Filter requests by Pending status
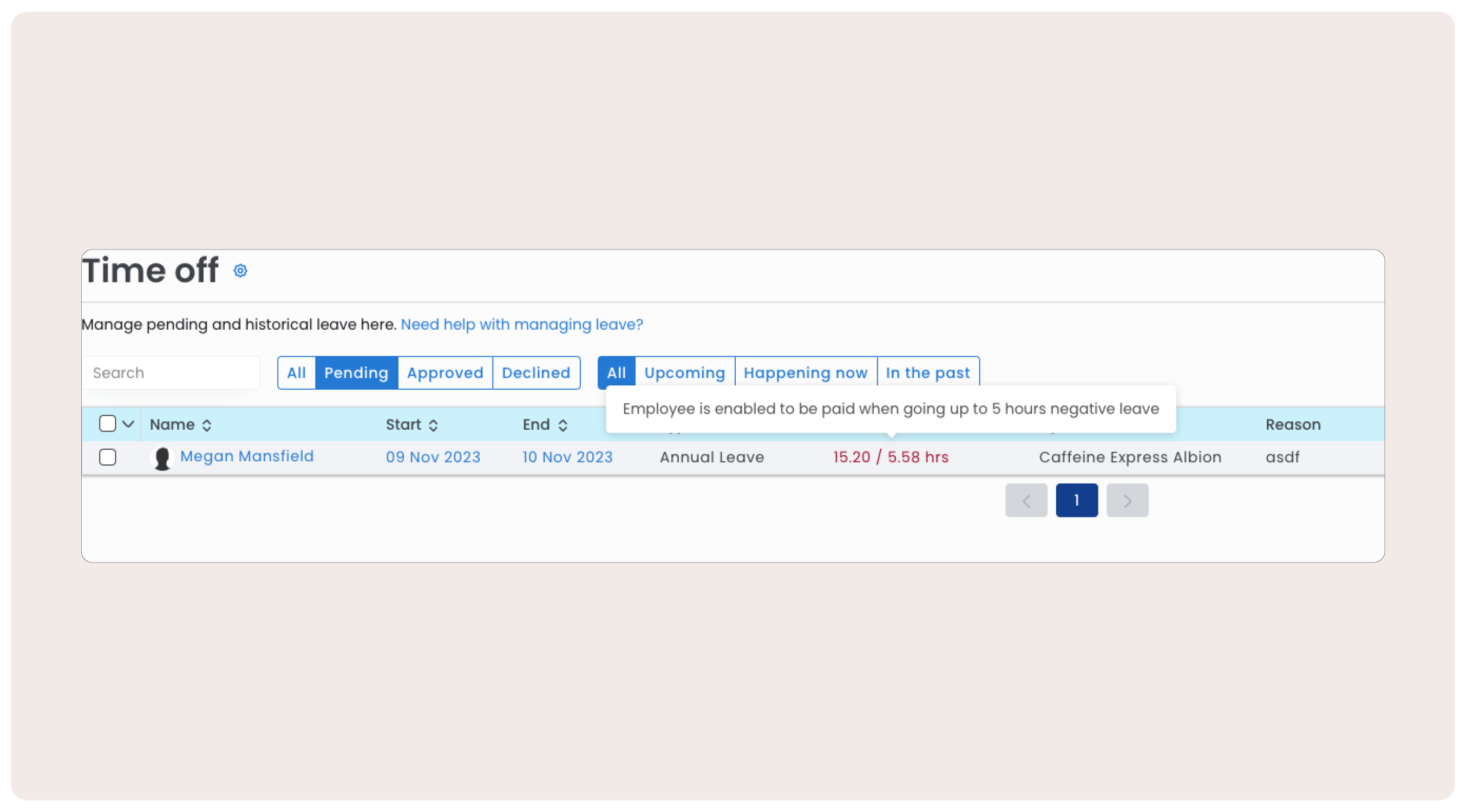Screen dimensions: 1466x812 pyautogui.click(x=356, y=373)
